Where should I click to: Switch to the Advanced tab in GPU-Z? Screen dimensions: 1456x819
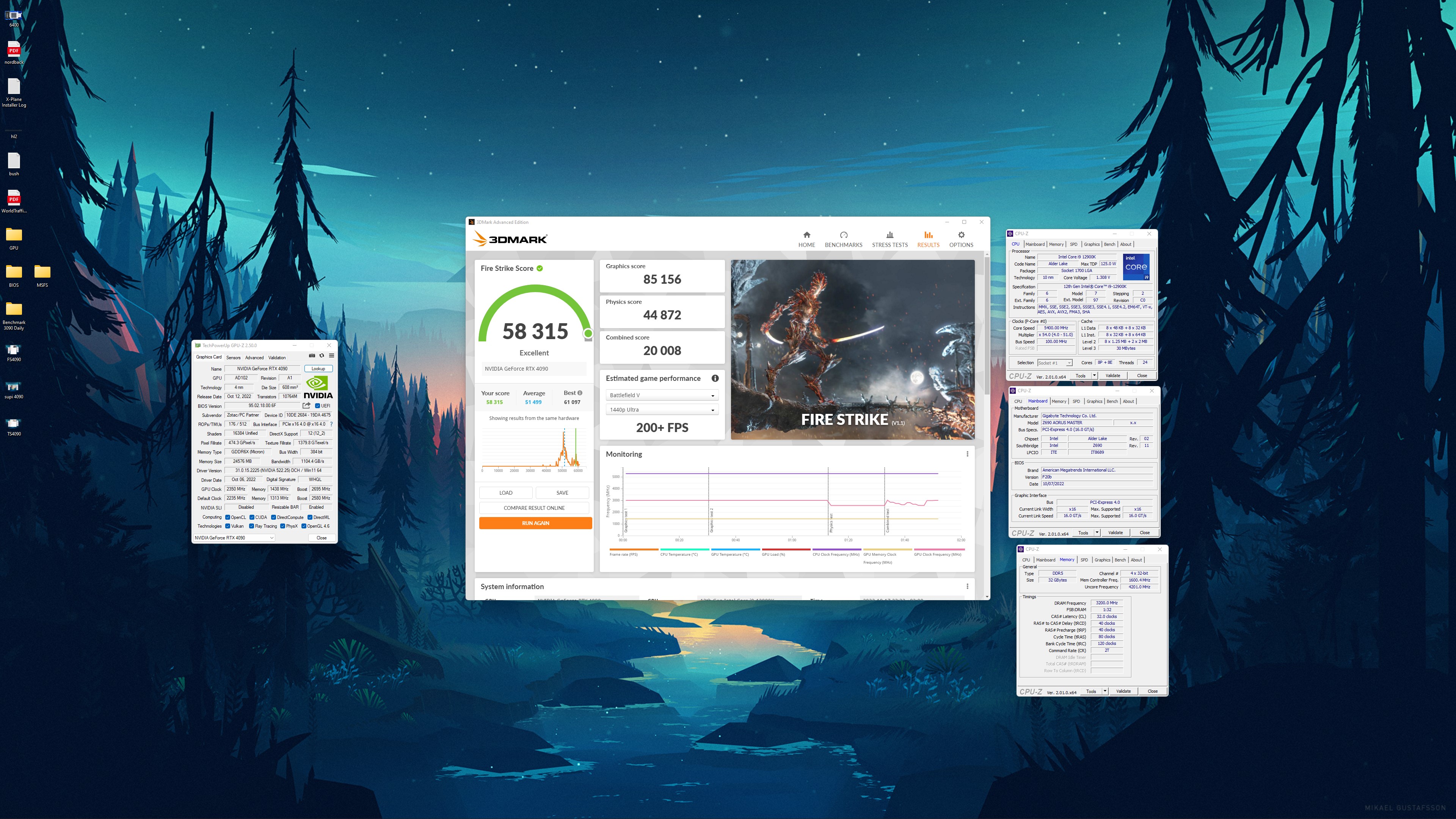(254, 358)
